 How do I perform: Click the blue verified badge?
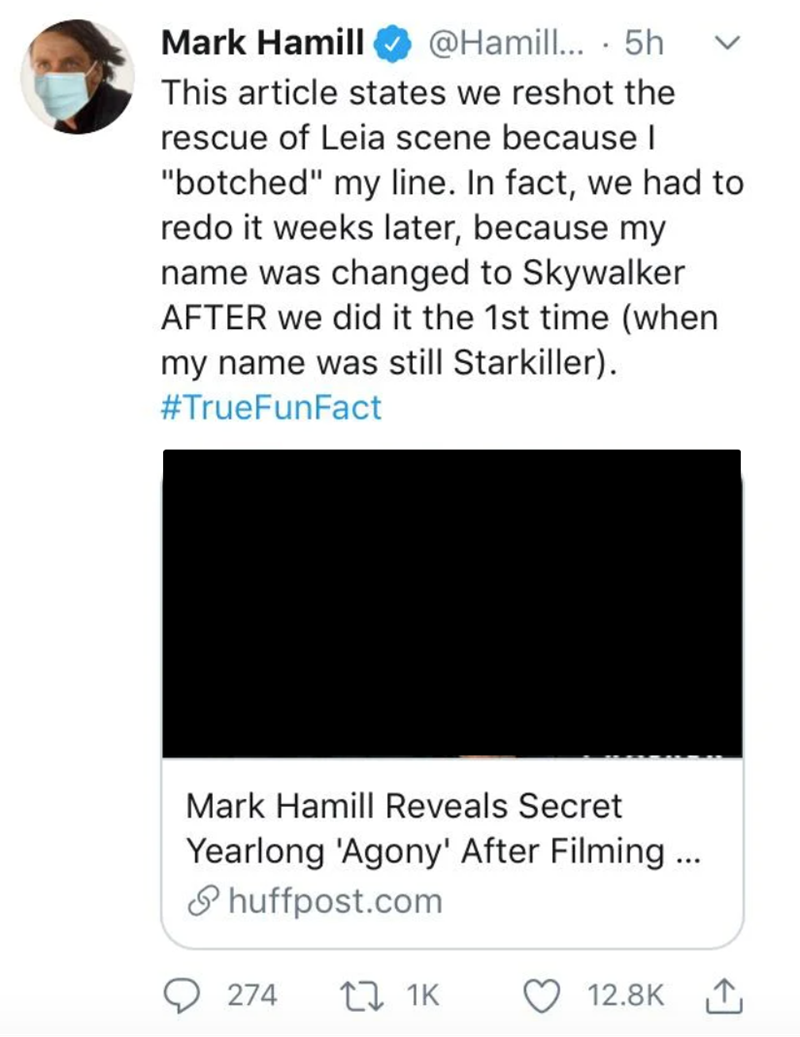(391, 44)
